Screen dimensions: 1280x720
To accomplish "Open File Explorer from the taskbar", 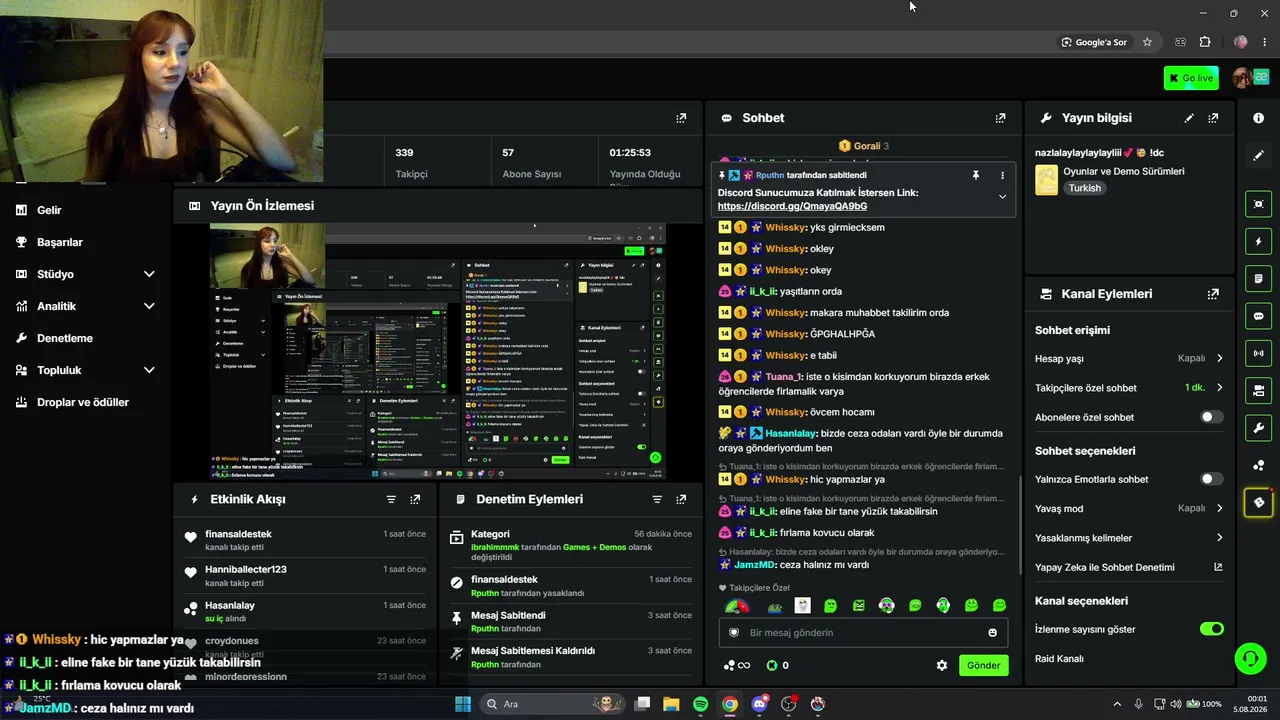I will (x=671, y=704).
